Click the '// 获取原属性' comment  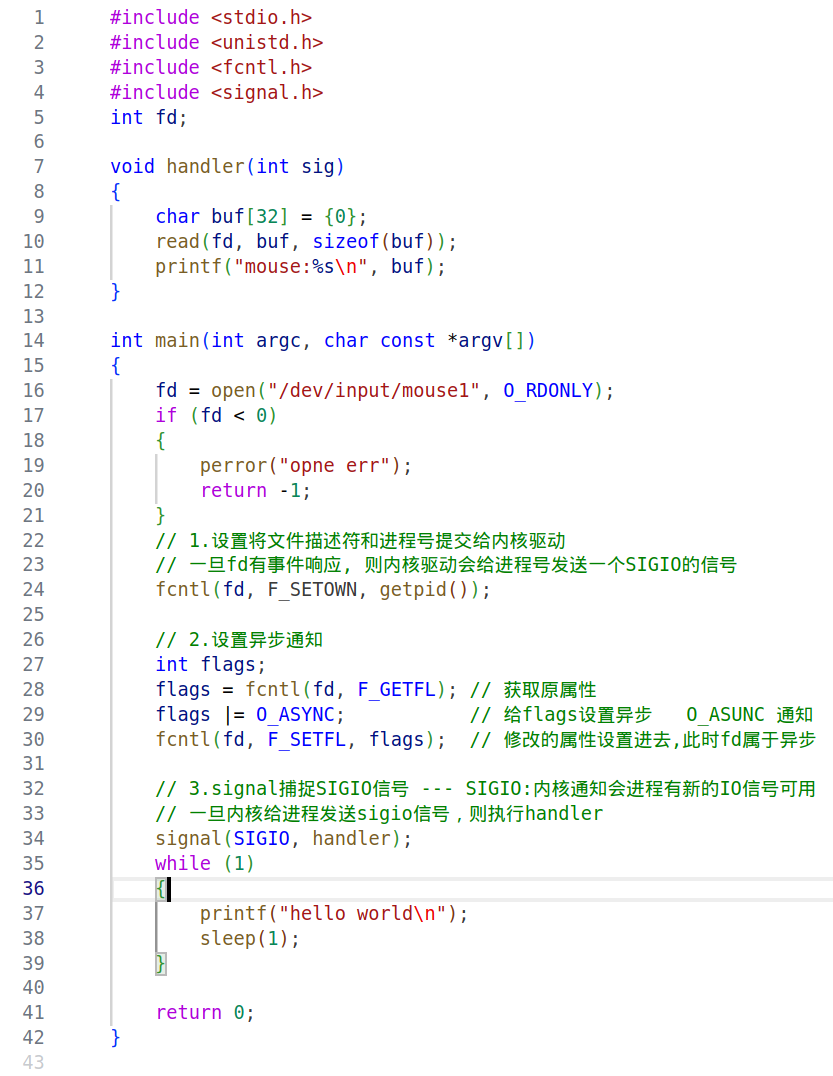(533, 690)
